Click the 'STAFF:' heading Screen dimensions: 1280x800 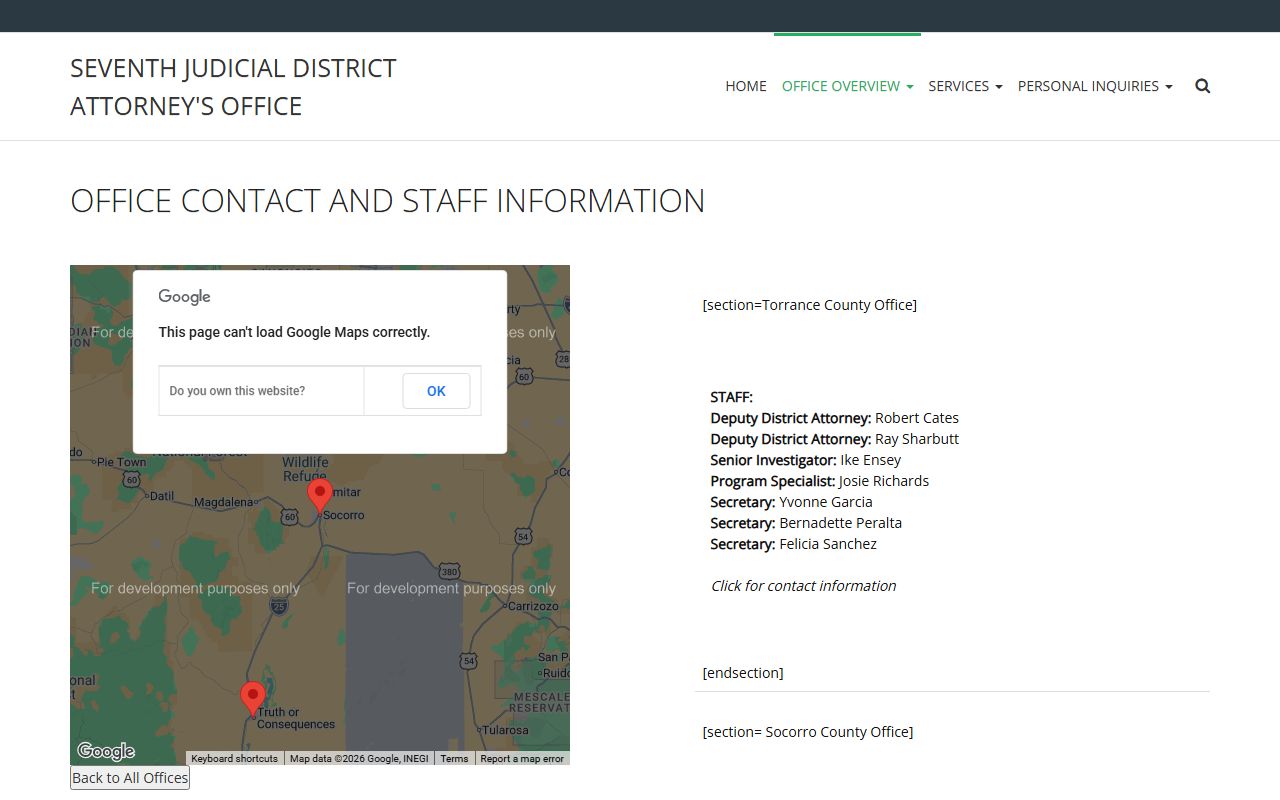pos(732,397)
